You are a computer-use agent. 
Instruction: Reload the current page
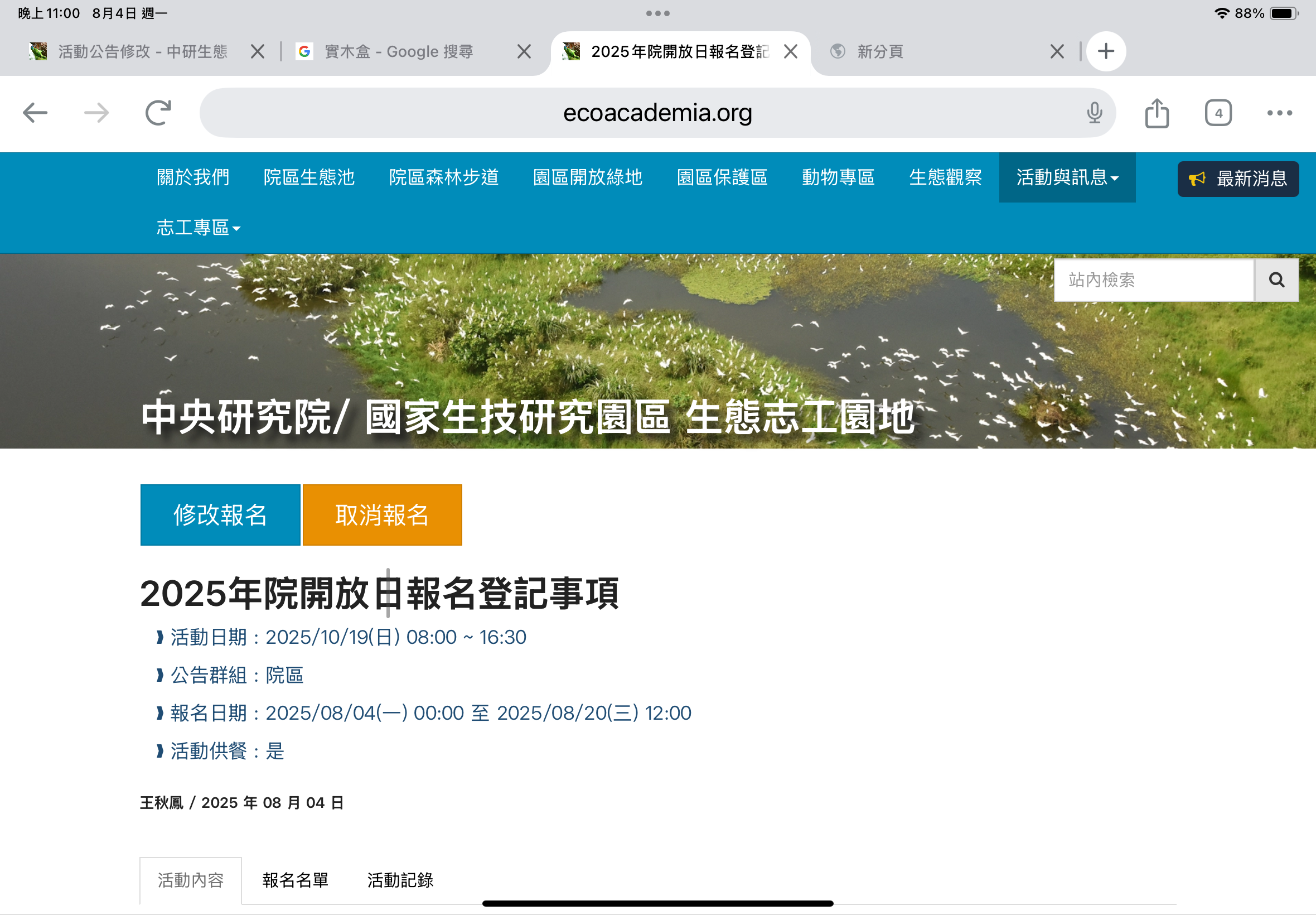point(158,113)
